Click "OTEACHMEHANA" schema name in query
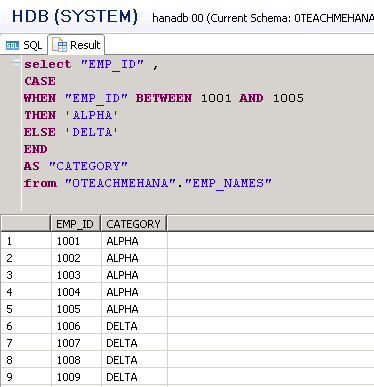Screen dimensions: 374x387 tap(120, 183)
